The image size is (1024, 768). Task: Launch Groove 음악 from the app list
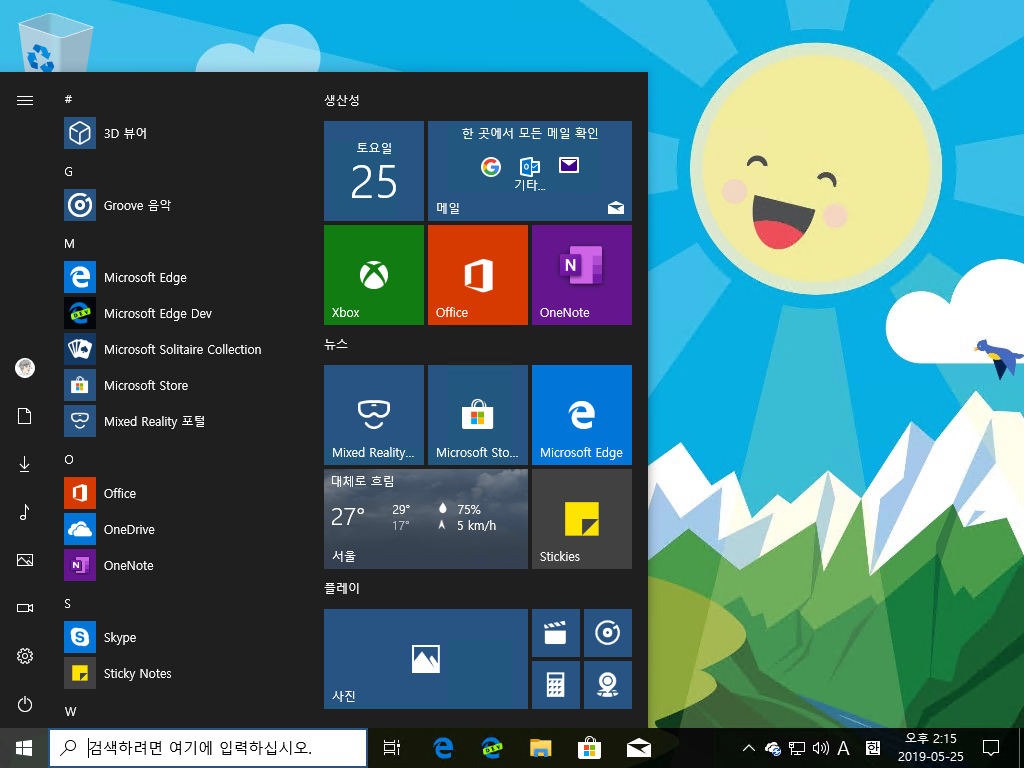click(176, 205)
